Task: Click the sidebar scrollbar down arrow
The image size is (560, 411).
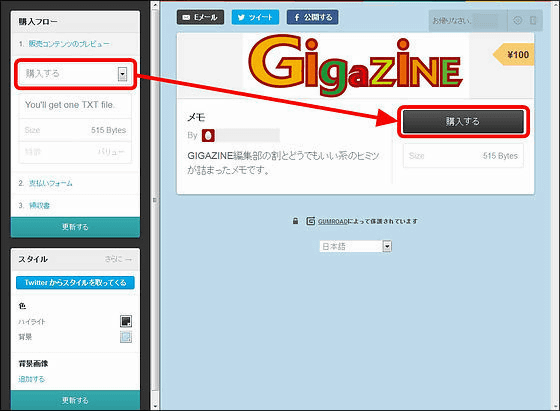Action: [x=155, y=406]
